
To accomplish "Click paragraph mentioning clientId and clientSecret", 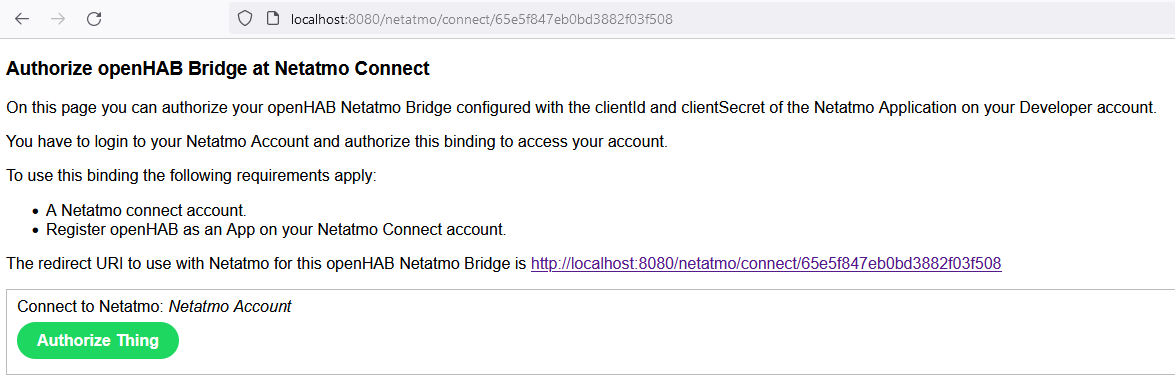I will [582, 107].
